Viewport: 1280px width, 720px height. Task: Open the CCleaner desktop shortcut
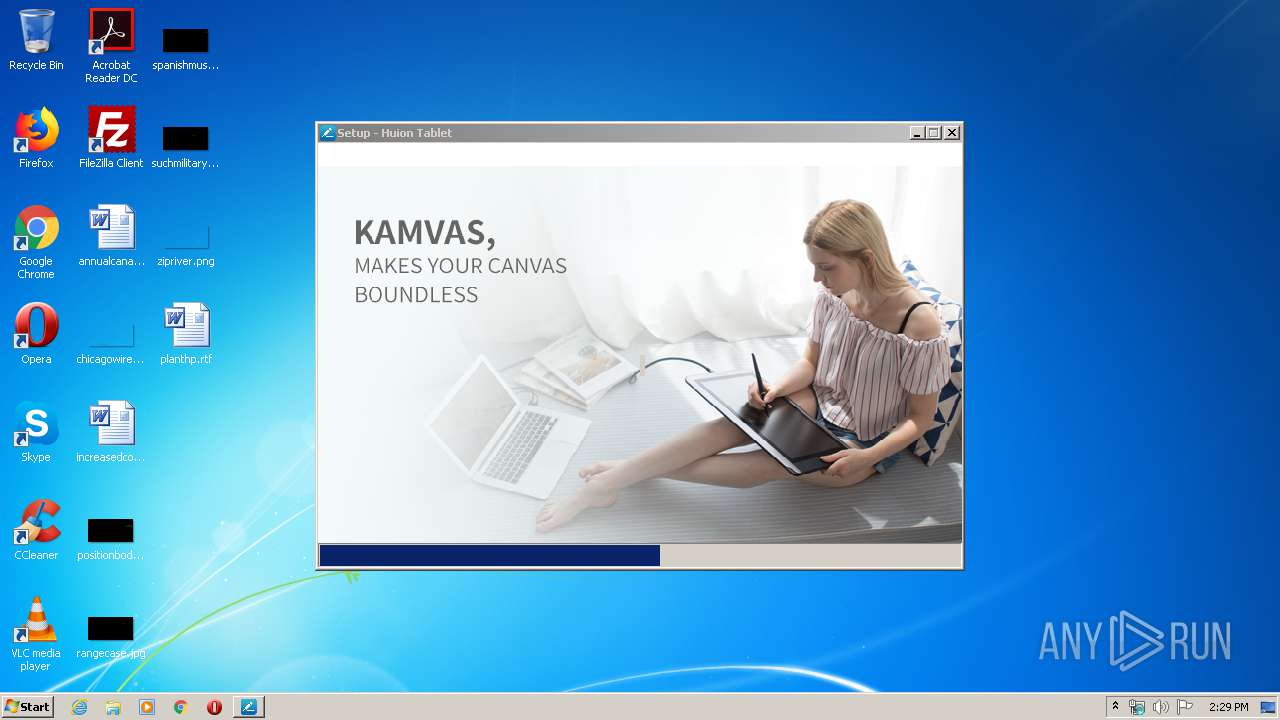point(36,531)
